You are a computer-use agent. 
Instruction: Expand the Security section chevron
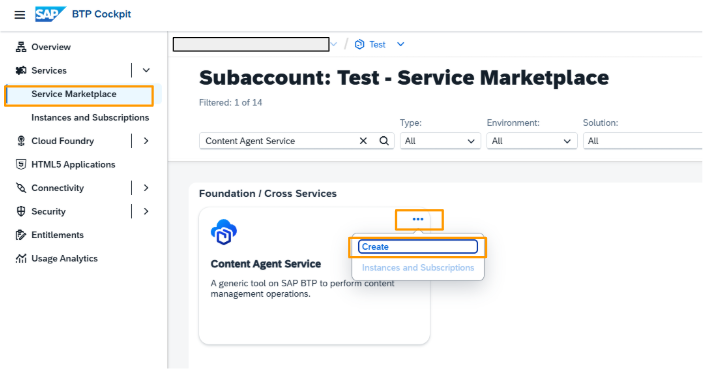pos(146,211)
